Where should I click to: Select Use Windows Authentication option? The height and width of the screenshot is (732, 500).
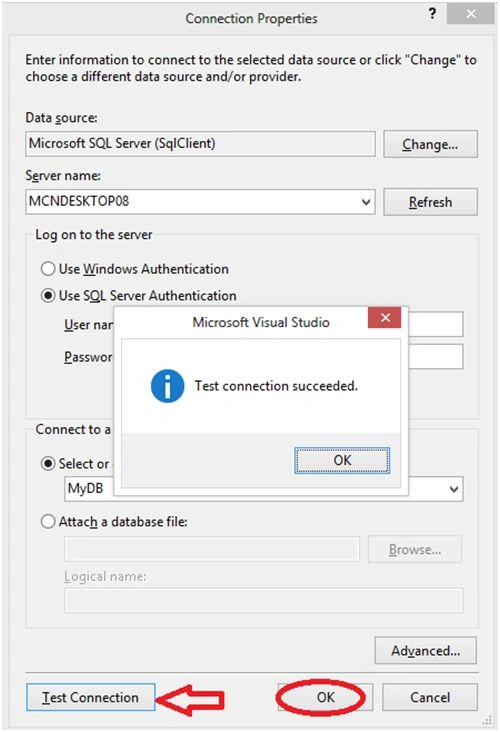click(48, 269)
